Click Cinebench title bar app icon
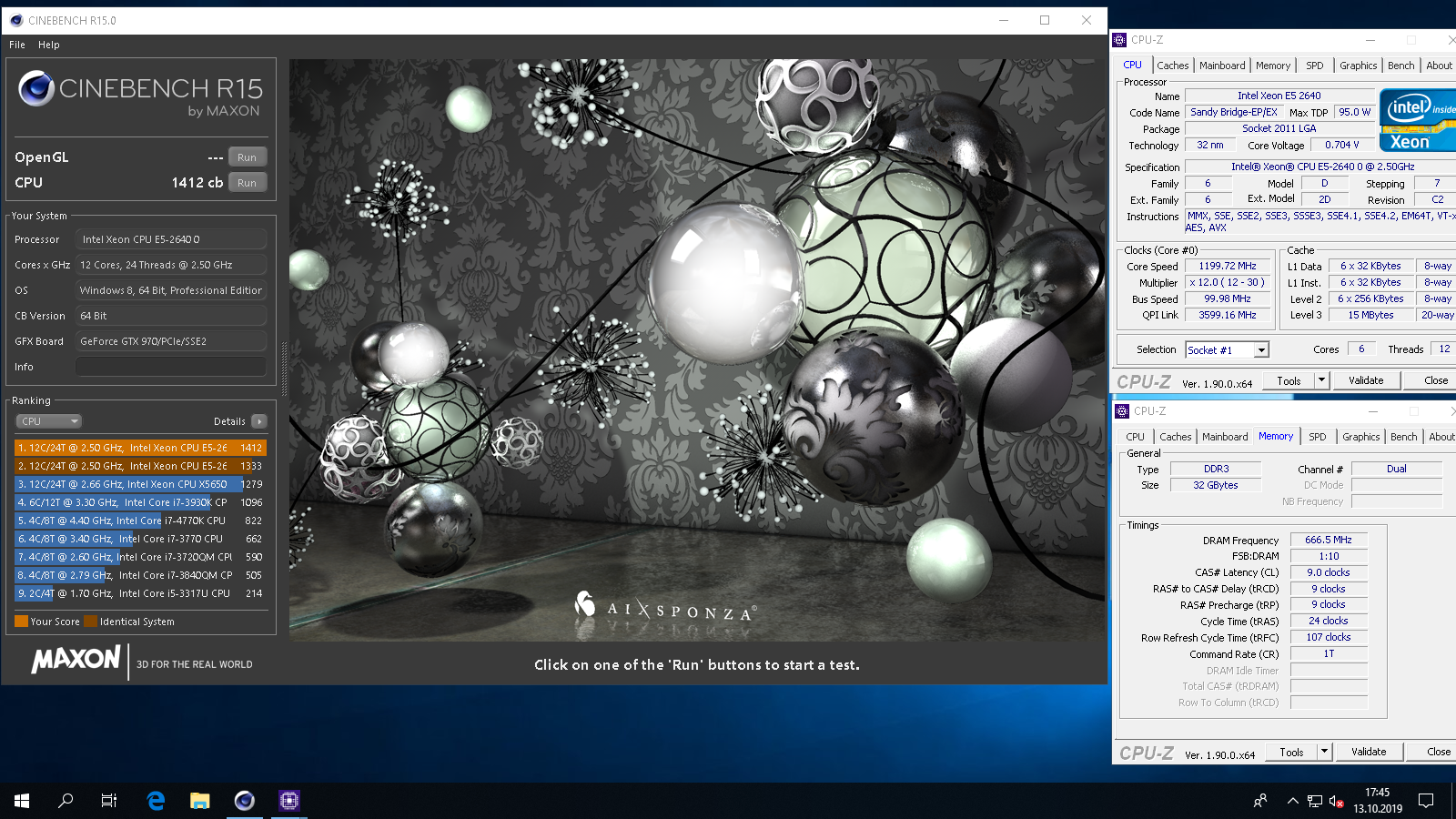Screen dimensions: 1456x819 (15, 20)
